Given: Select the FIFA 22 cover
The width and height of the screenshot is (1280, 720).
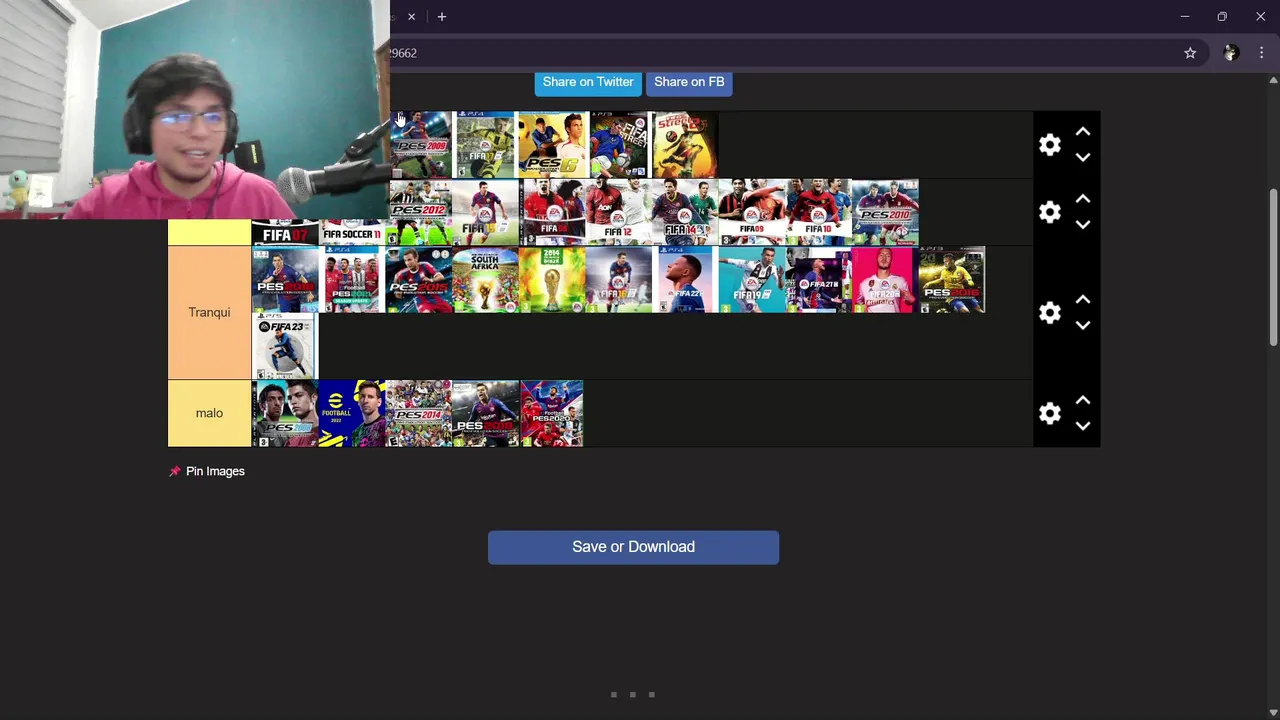Looking at the screenshot, I should (x=685, y=280).
